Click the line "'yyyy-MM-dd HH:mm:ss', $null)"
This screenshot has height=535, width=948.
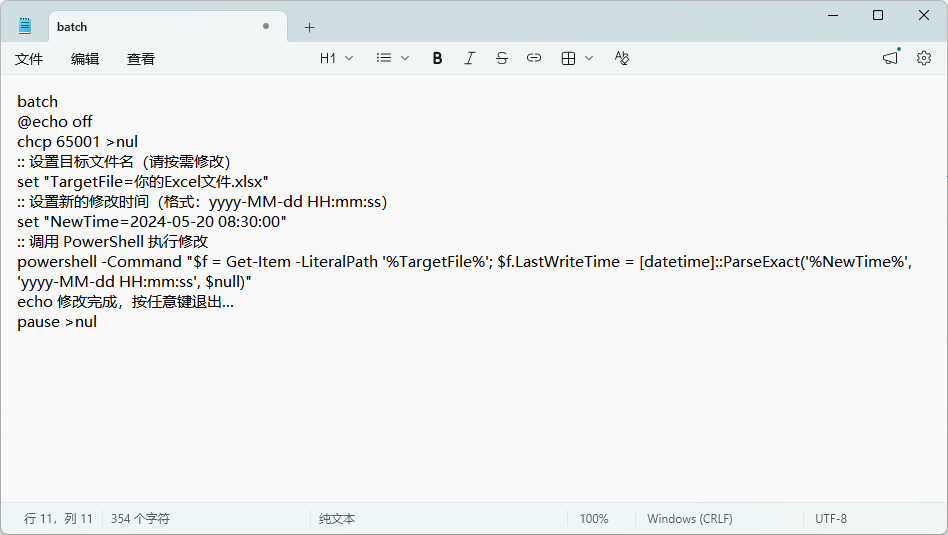click(134, 281)
